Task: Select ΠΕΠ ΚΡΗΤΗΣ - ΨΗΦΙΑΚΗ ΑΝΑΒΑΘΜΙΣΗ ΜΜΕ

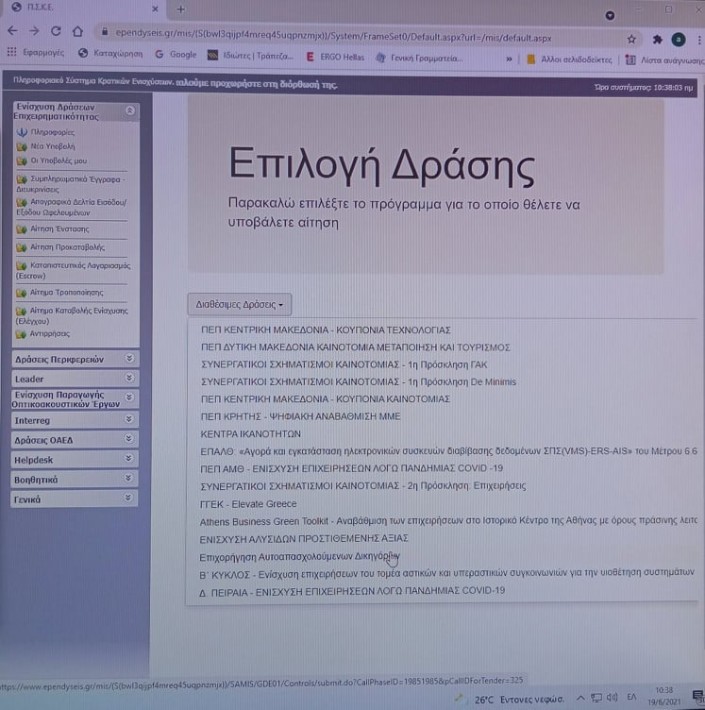Action: point(300,416)
